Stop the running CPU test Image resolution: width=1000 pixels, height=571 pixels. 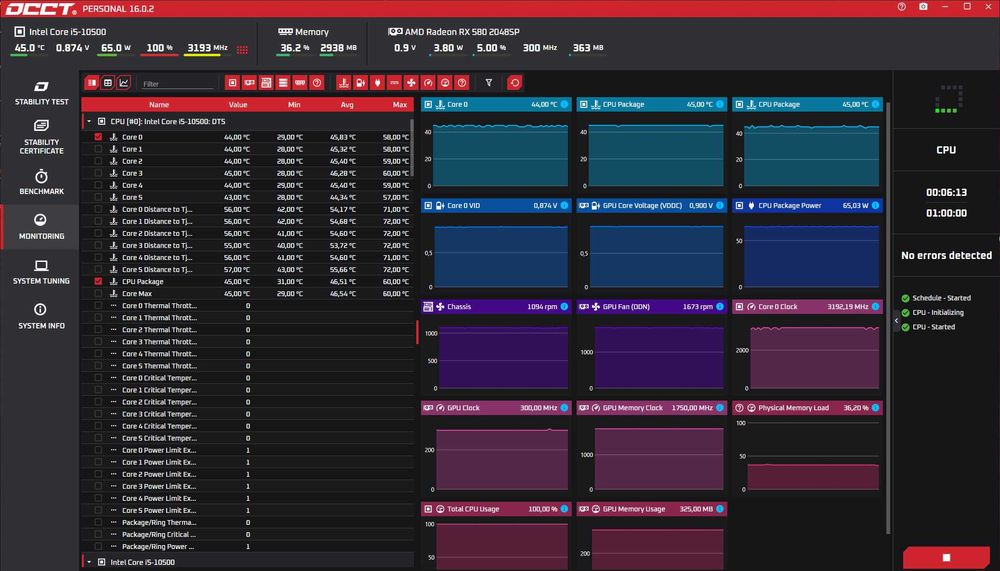tap(946, 558)
